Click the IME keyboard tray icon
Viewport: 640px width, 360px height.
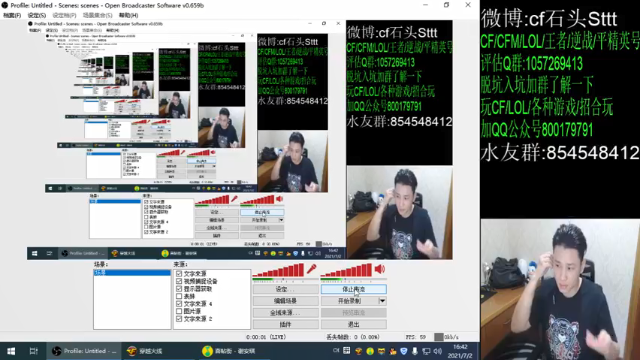click(347, 351)
